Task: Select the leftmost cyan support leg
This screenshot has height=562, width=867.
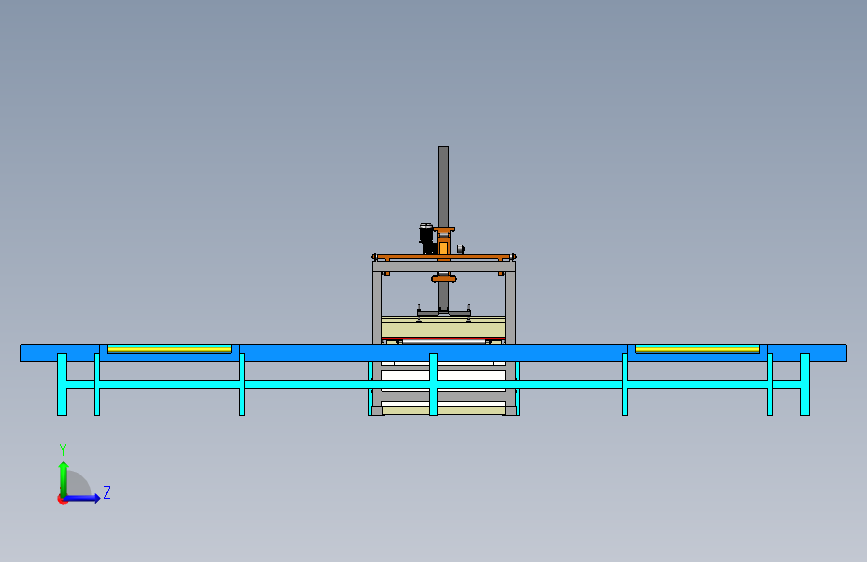Action: click(x=62, y=384)
